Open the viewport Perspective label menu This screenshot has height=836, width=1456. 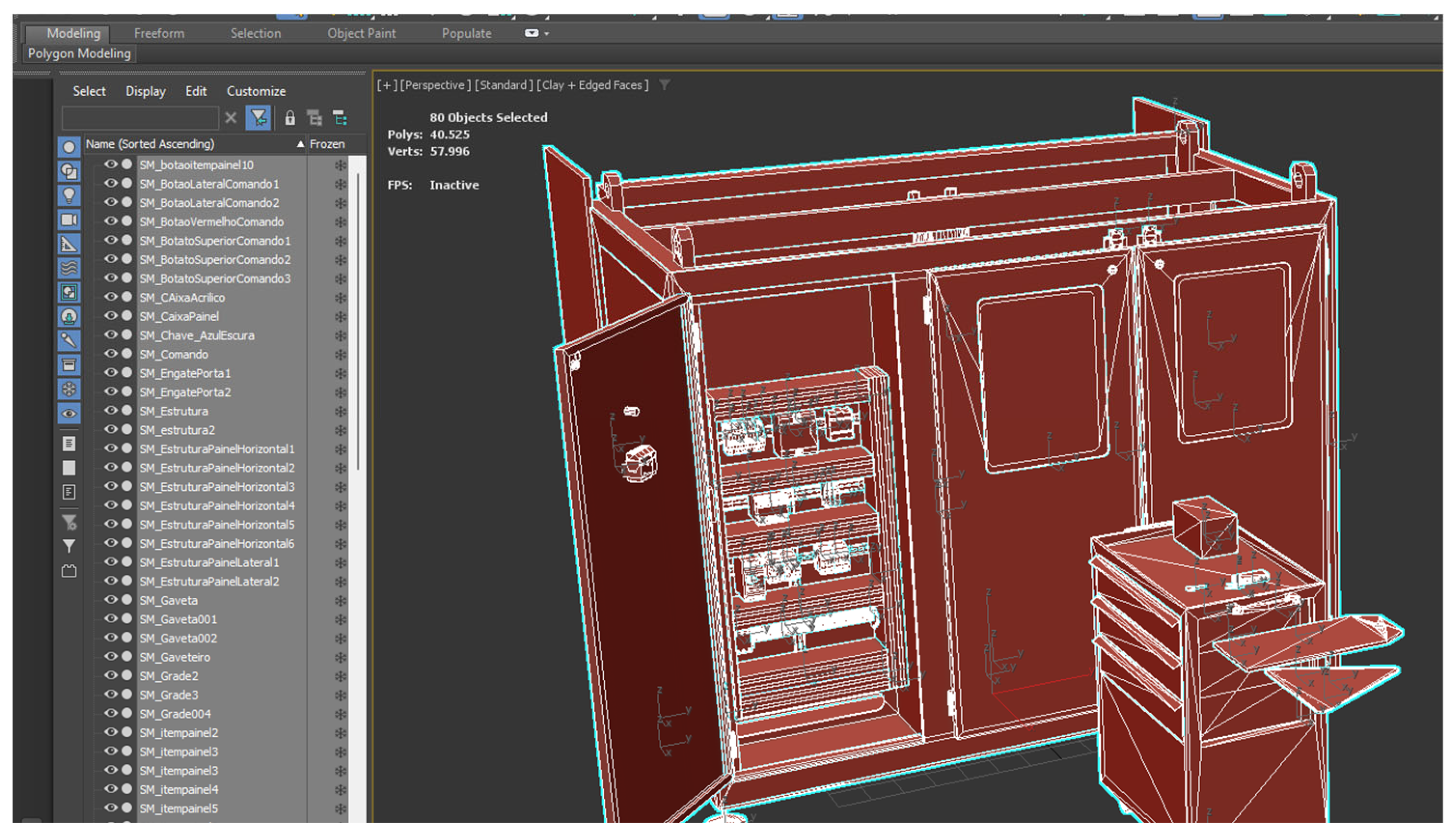tap(435, 86)
